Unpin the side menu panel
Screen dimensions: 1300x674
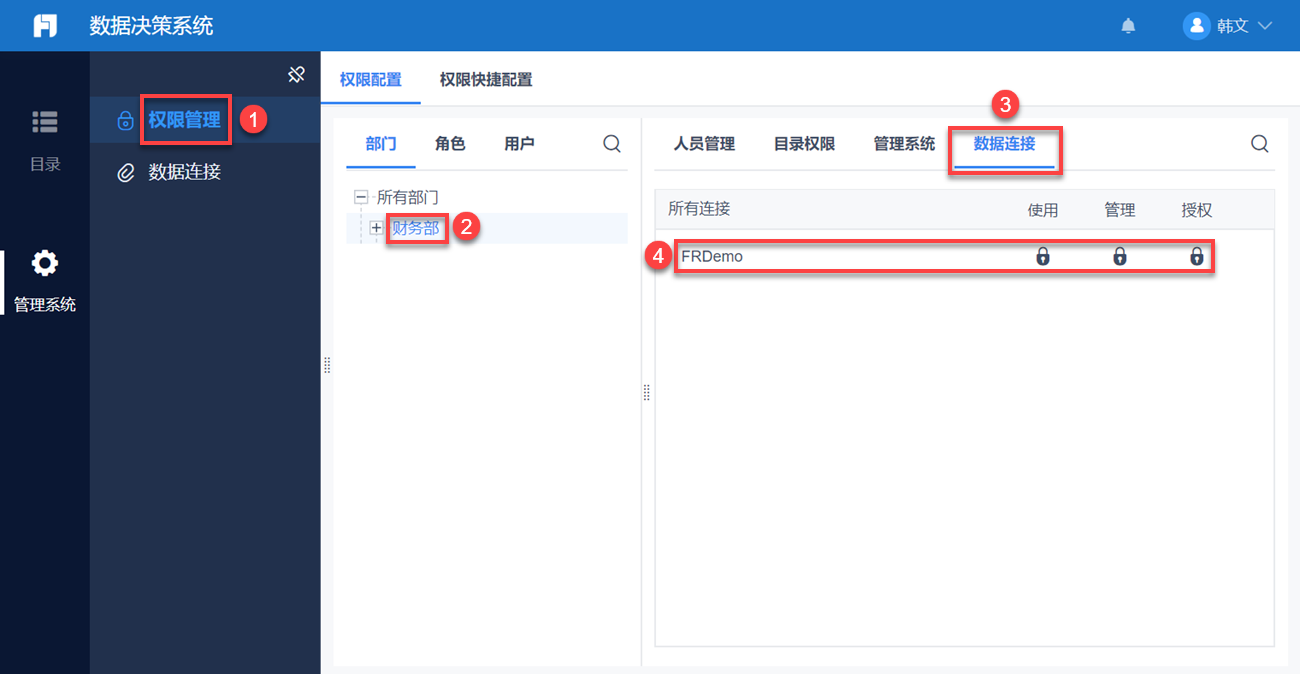(x=296, y=74)
